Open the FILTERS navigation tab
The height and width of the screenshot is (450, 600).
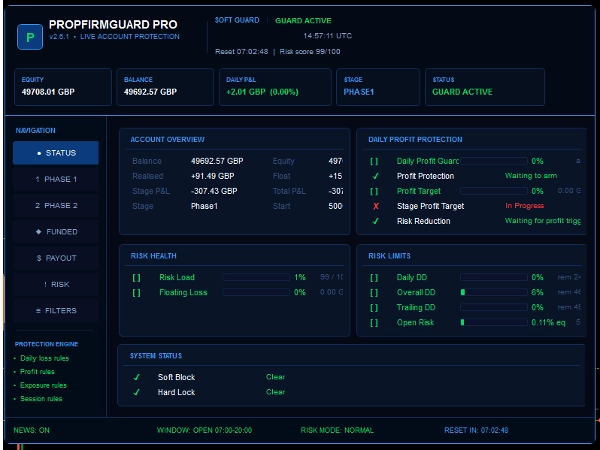(56, 310)
